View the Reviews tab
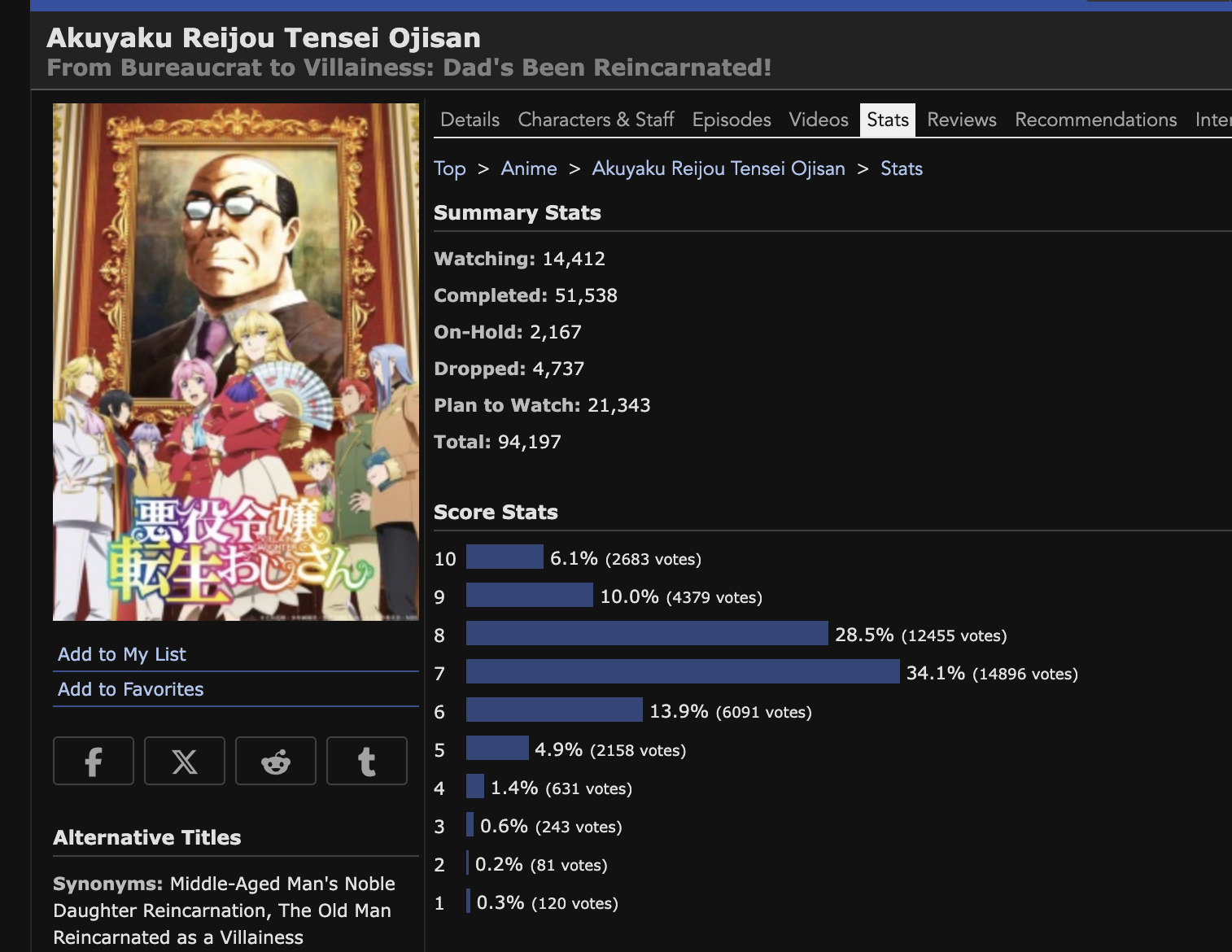Image resolution: width=1232 pixels, height=952 pixels. [962, 120]
